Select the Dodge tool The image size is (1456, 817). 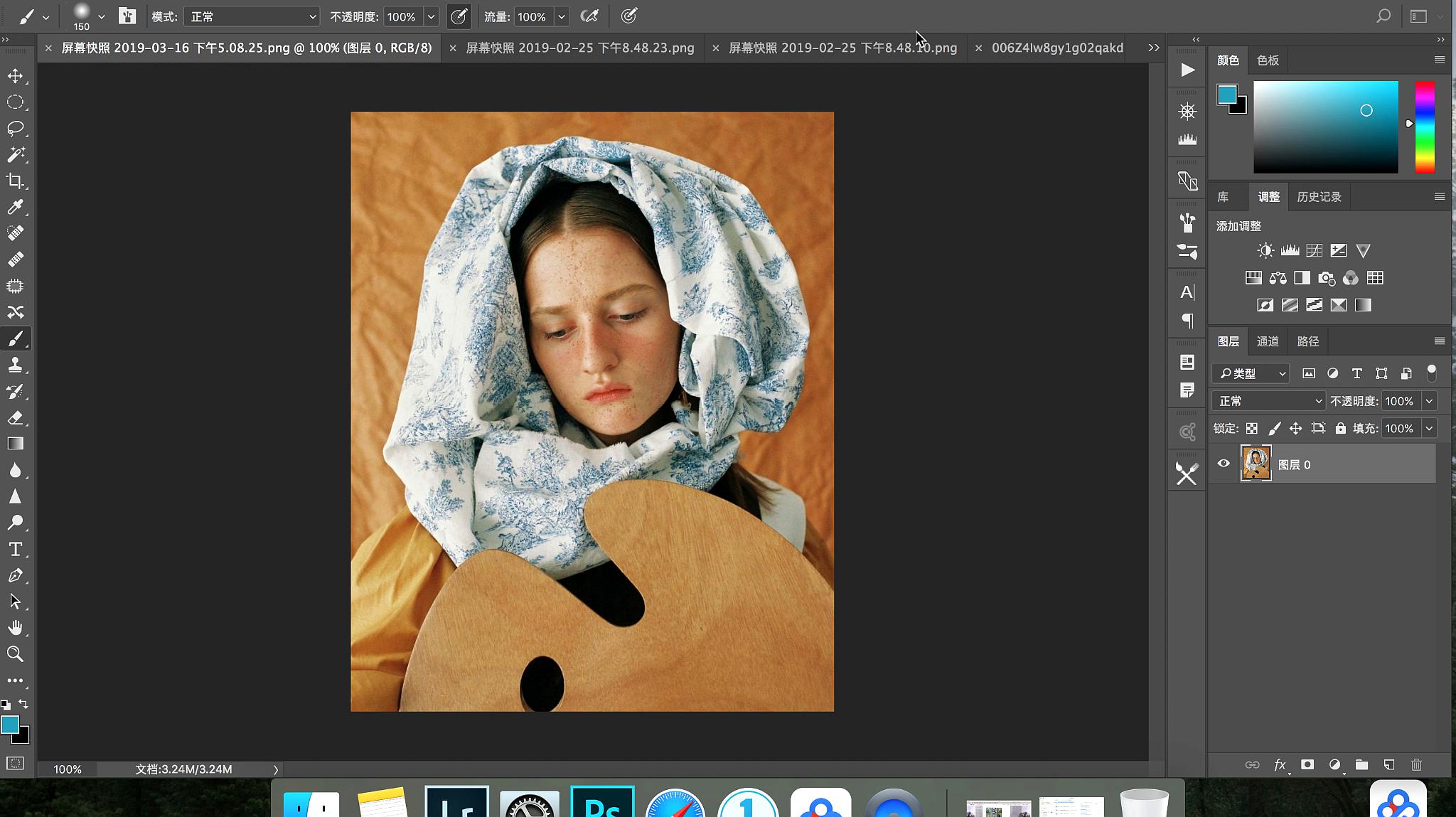pos(15,523)
